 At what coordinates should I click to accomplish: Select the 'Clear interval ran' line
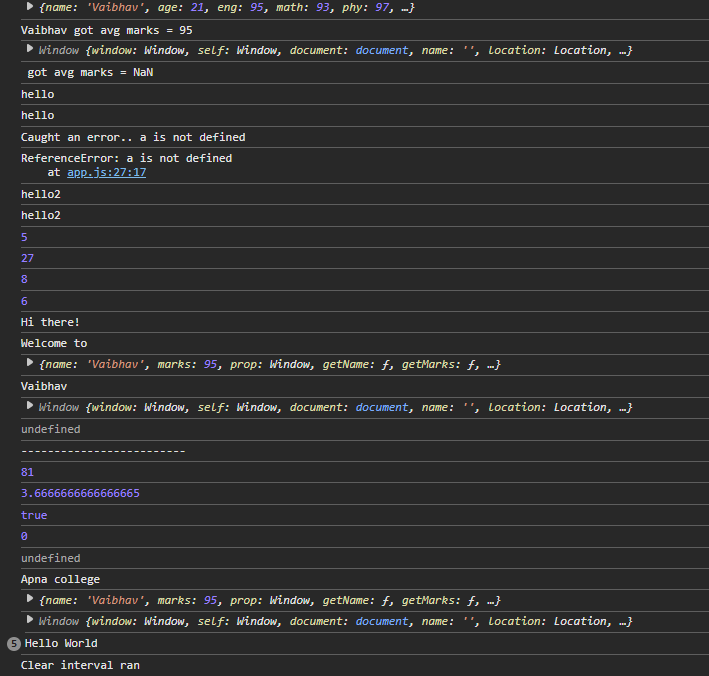pyautogui.click(x=80, y=665)
